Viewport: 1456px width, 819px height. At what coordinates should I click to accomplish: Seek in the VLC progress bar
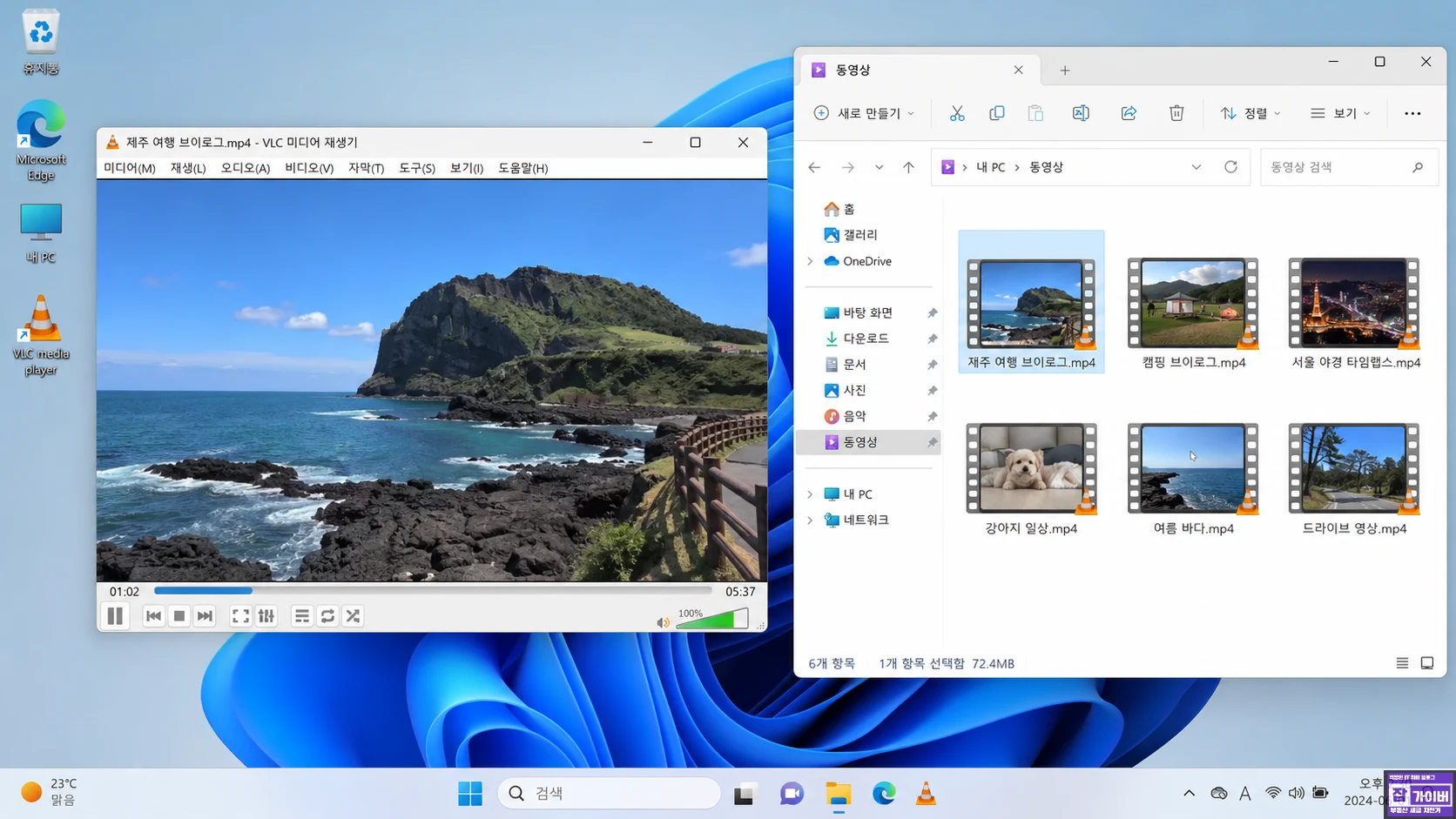(433, 591)
